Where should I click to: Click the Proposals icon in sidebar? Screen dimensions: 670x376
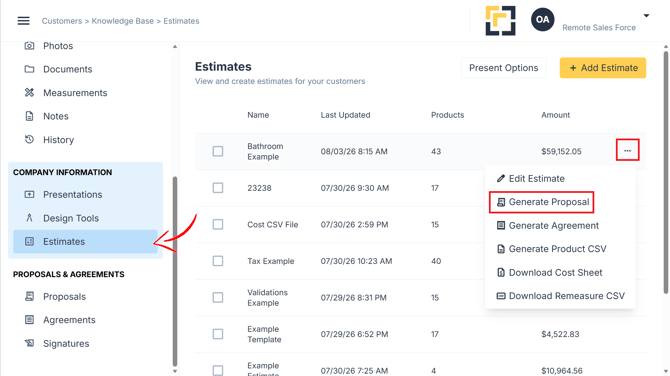[29, 297]
